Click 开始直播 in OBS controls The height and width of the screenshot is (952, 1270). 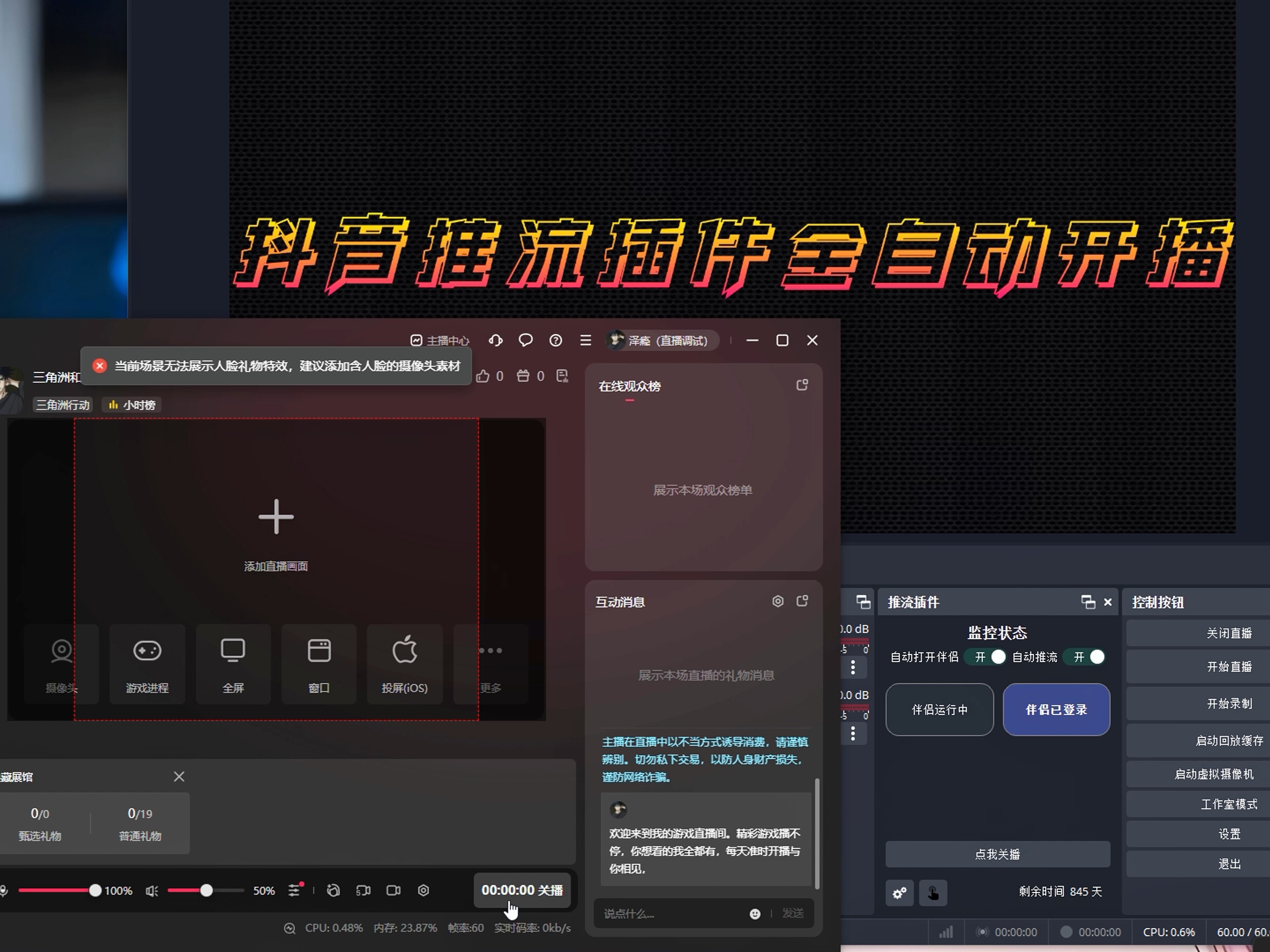pos(1198,667)
